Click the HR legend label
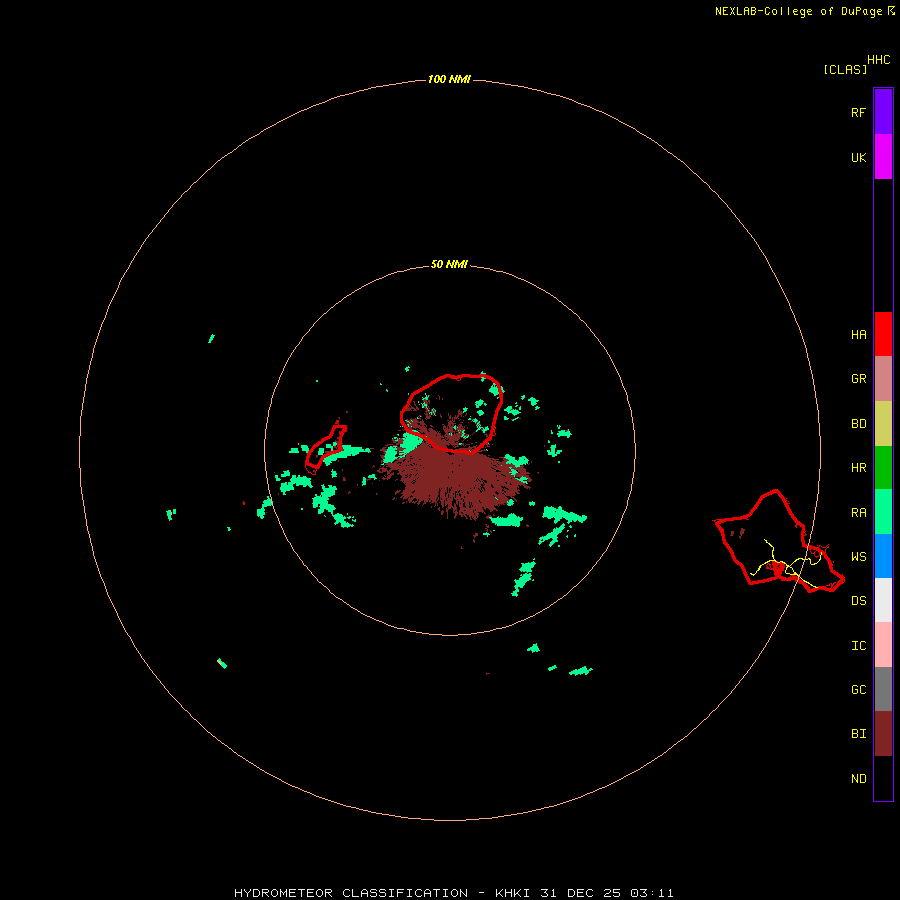900x900 pixels. click(x=859, y=468)
